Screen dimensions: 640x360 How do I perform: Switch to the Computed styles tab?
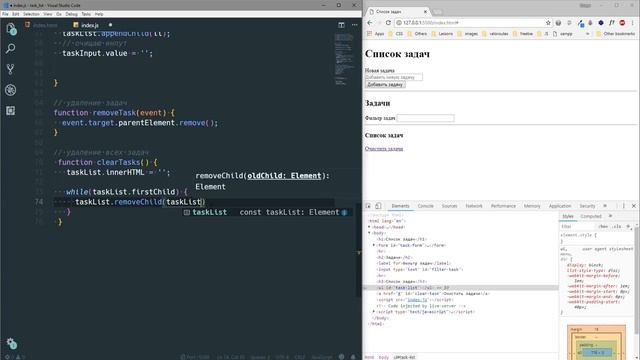point(591,216)
